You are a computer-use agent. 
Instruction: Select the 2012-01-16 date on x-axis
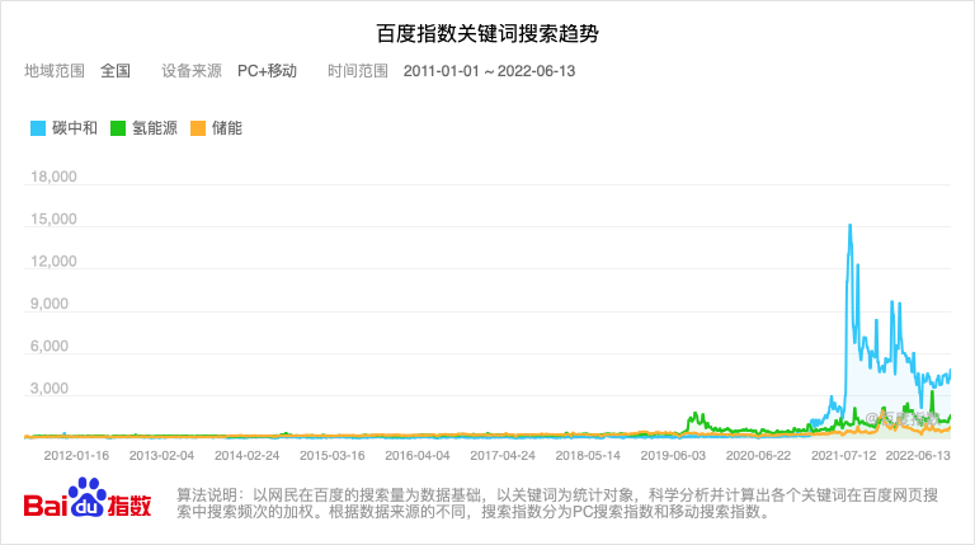point(76,454)
